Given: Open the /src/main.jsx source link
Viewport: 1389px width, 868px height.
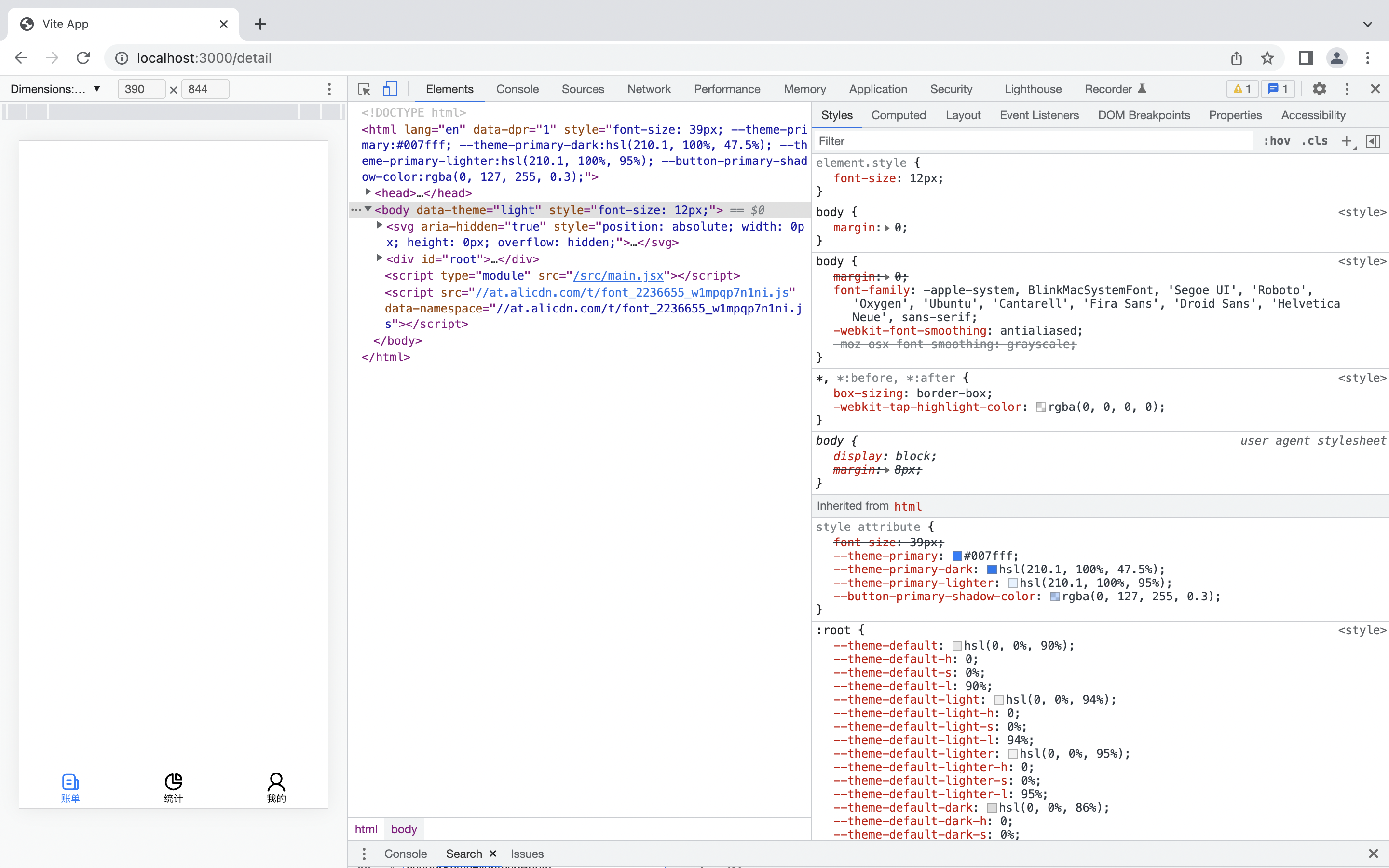Looking at the screenshot, I should [x=618, y=276].
